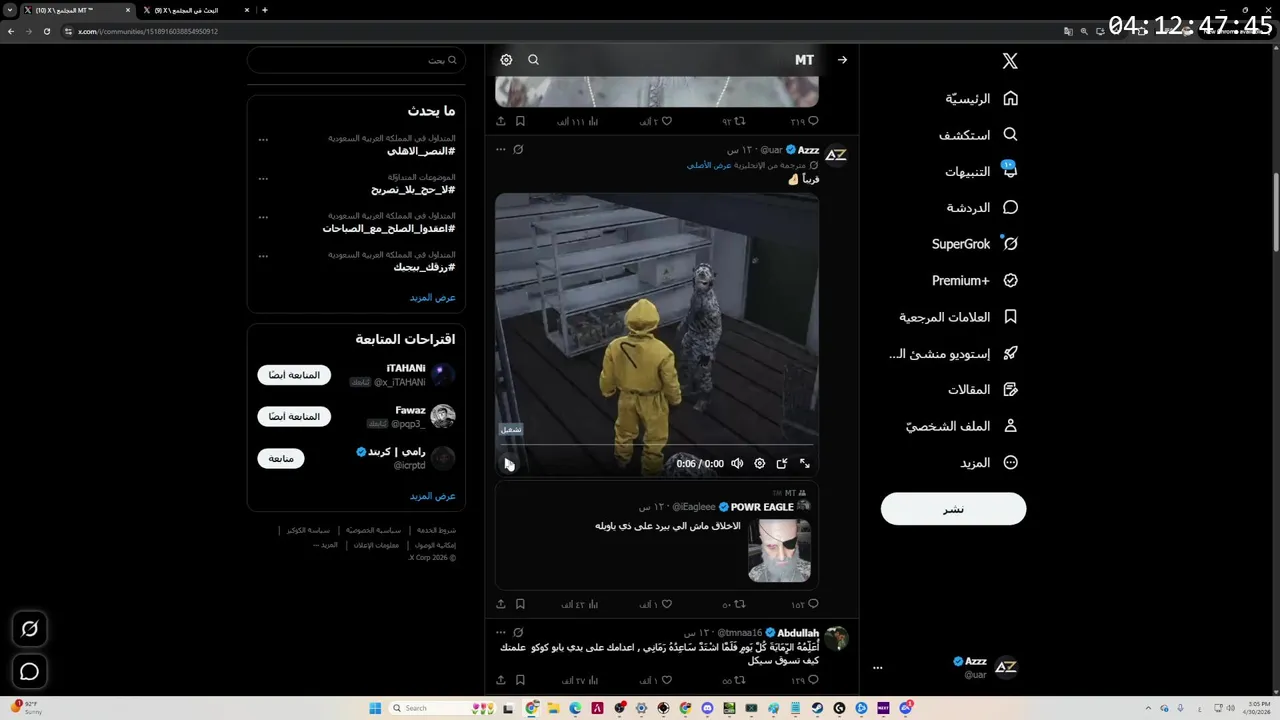
Task: Switch to second browser tab البحث في المجتمع
Action: (195, 10)
